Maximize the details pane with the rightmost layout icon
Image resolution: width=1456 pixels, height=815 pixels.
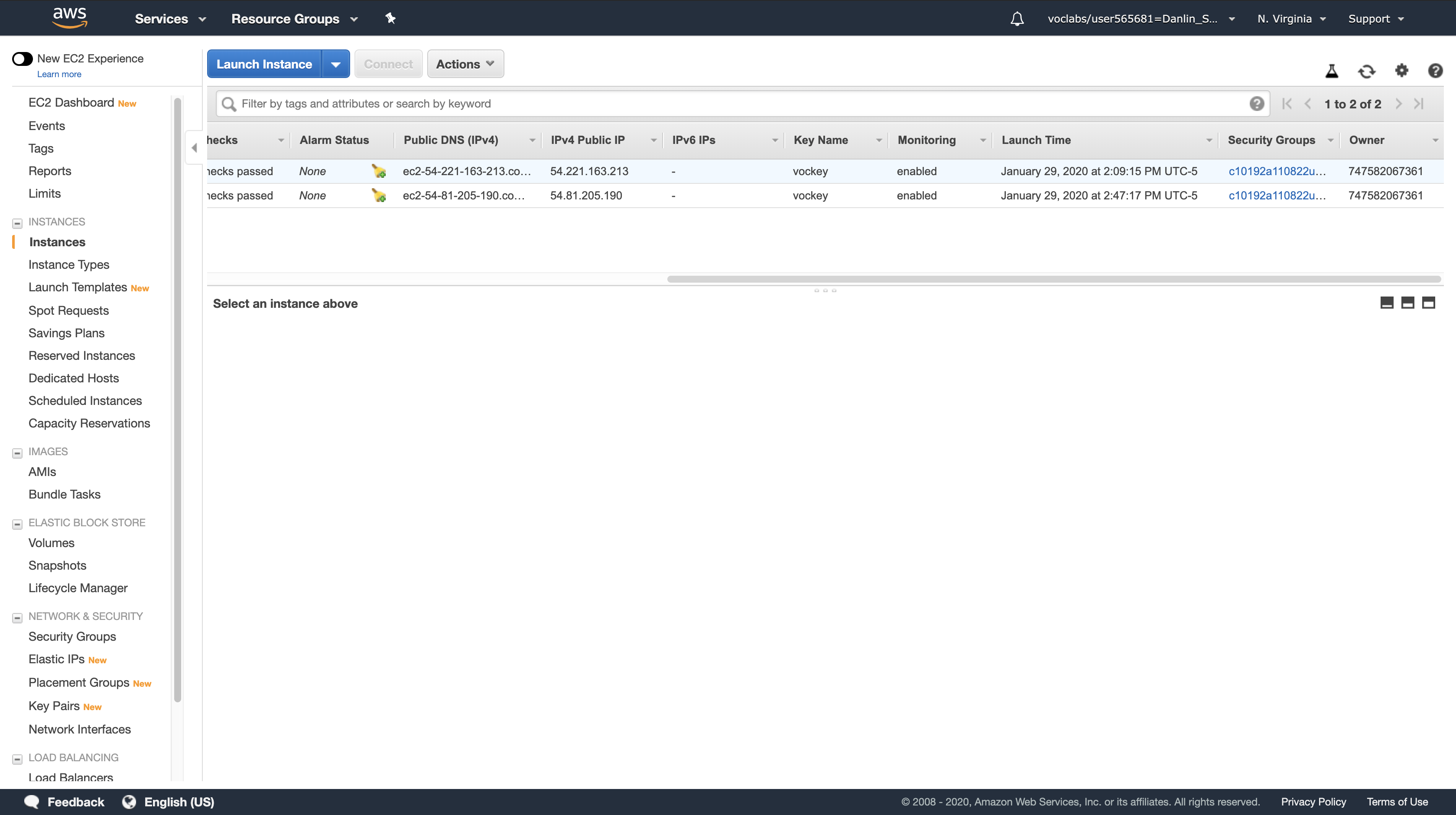click(1428, 303)
